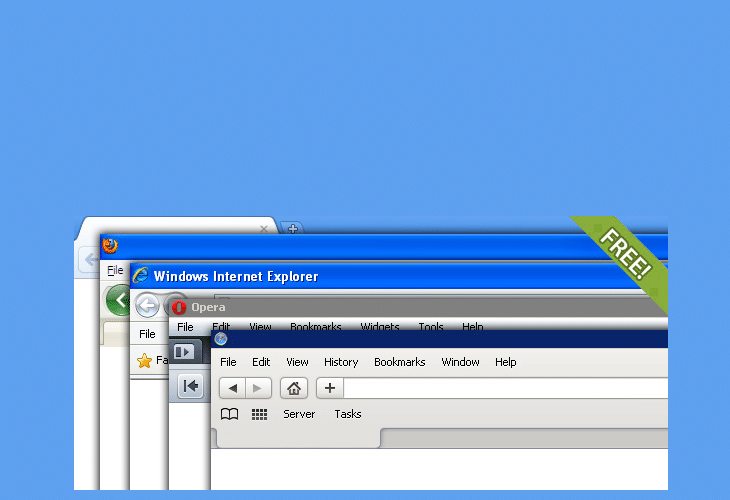Show Top Sites grid icon
The image size is (730, 500).
tap(259, 414)
